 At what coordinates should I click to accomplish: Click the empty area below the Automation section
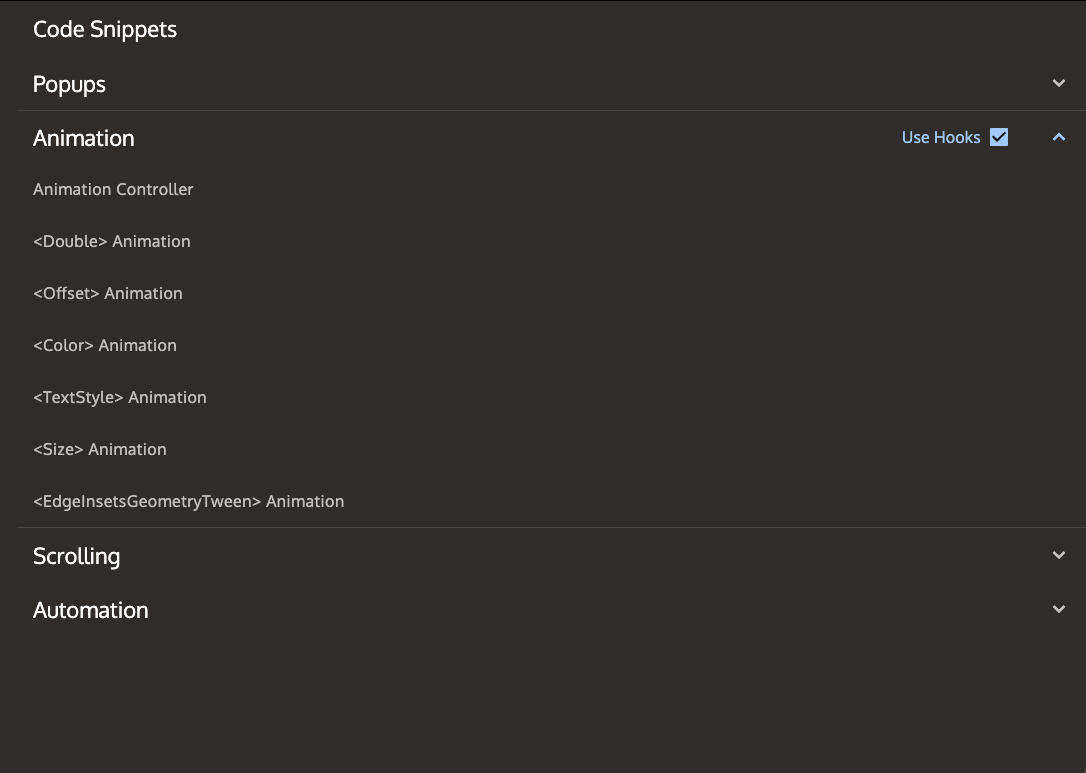tap(543, 700)
